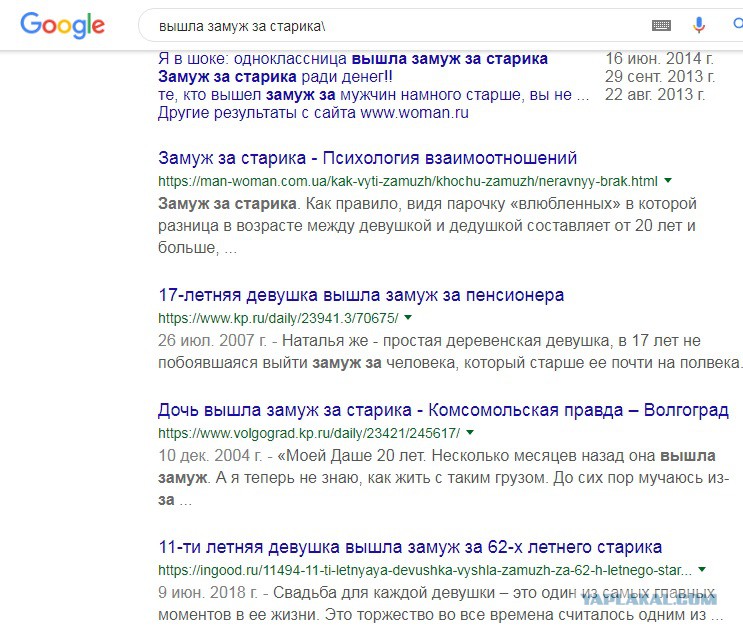
Task: Open the on-screen keyboard icon
Action: [x=661, y=25]
